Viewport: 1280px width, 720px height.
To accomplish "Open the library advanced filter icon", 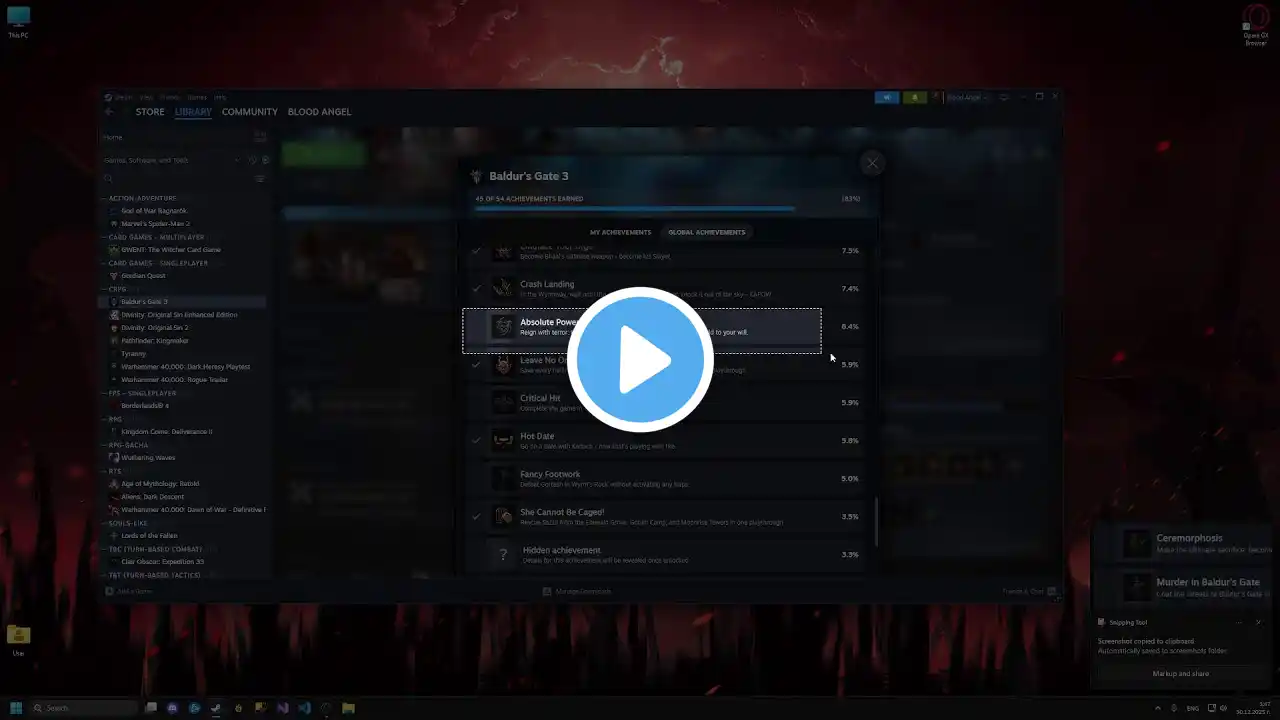I will click(260, 179).
